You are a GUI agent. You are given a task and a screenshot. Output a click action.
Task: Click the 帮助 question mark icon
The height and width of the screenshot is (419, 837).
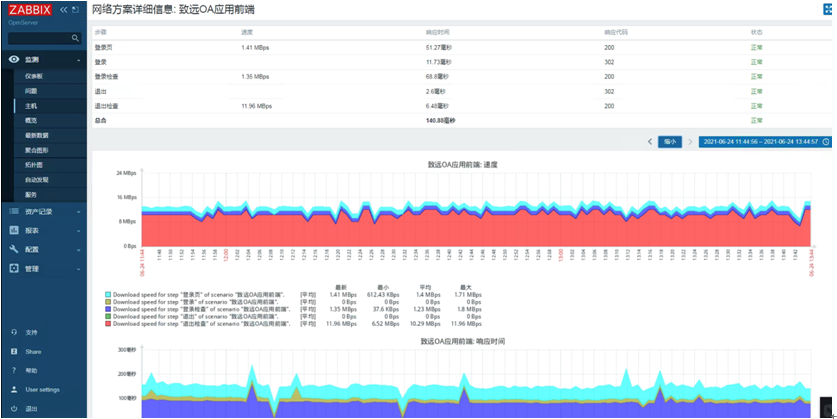click(14, 370)
